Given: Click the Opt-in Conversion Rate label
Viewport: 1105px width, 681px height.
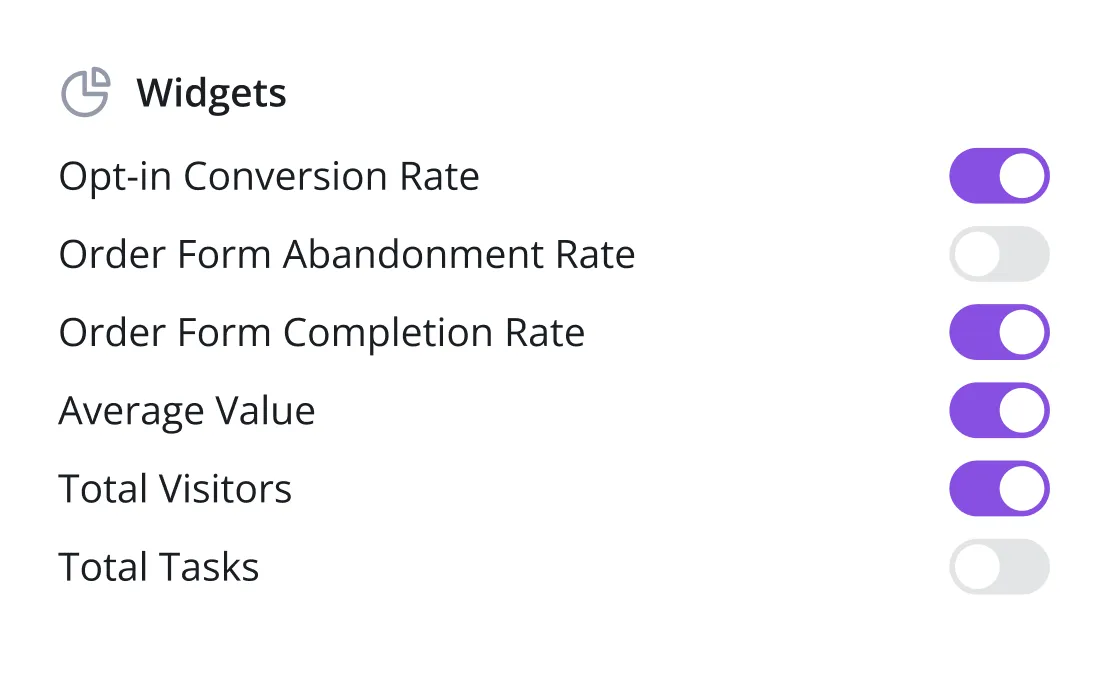Looking at the screenshot, I should [x=269, y=176].
